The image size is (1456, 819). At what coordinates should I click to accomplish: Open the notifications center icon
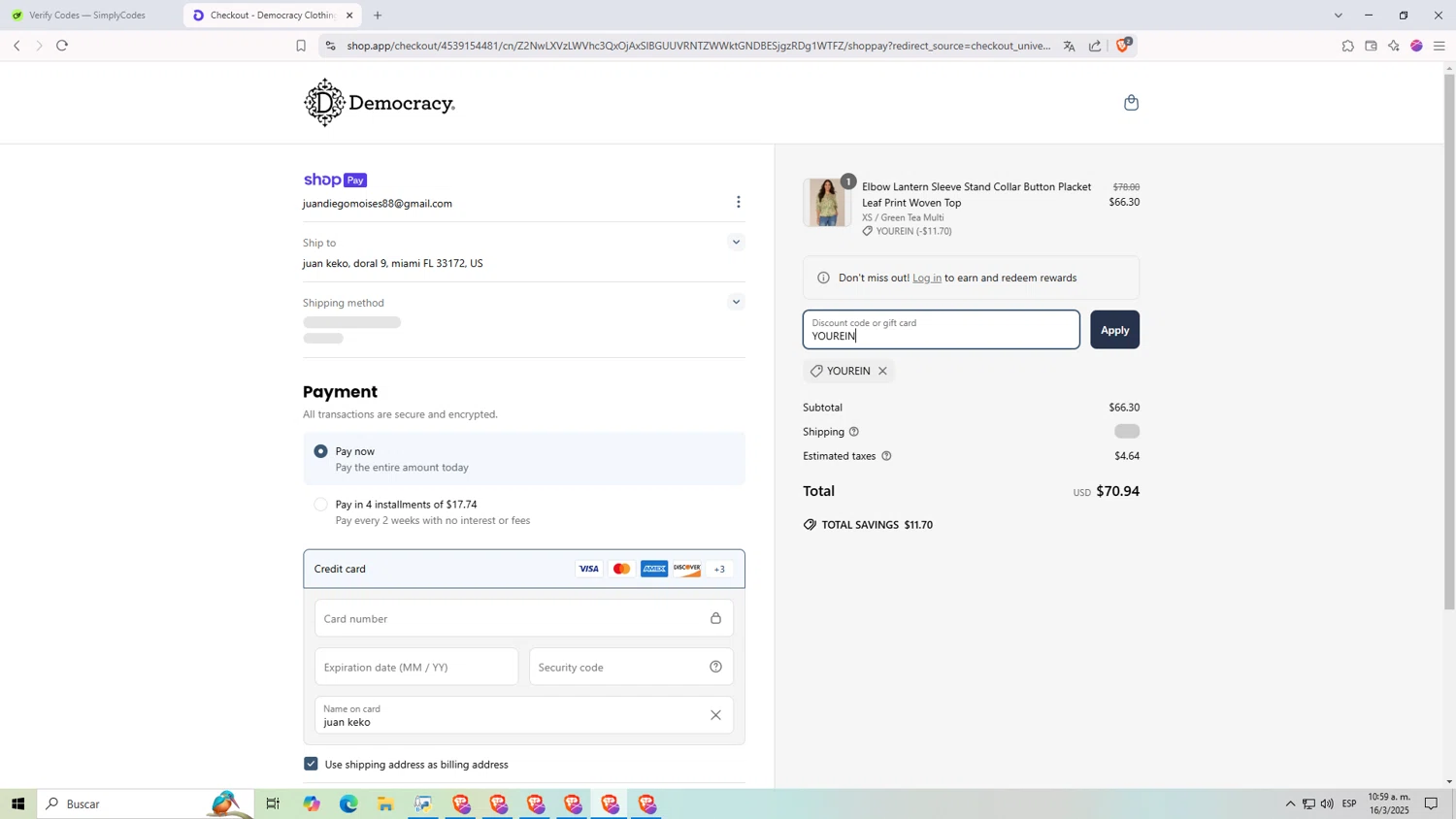click(x=1431, y=803)
